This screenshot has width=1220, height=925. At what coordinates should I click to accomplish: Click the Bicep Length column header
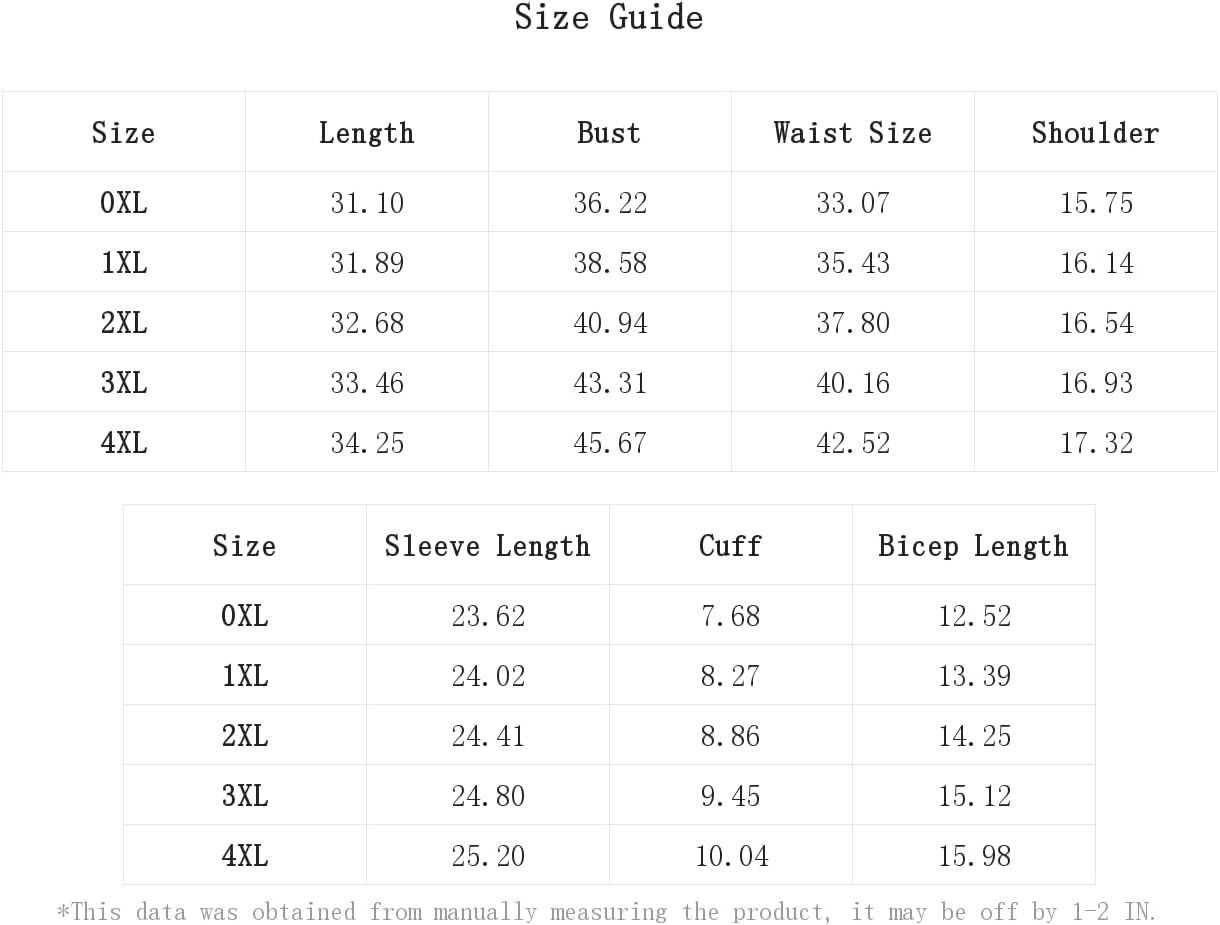(x=973, y=546)
